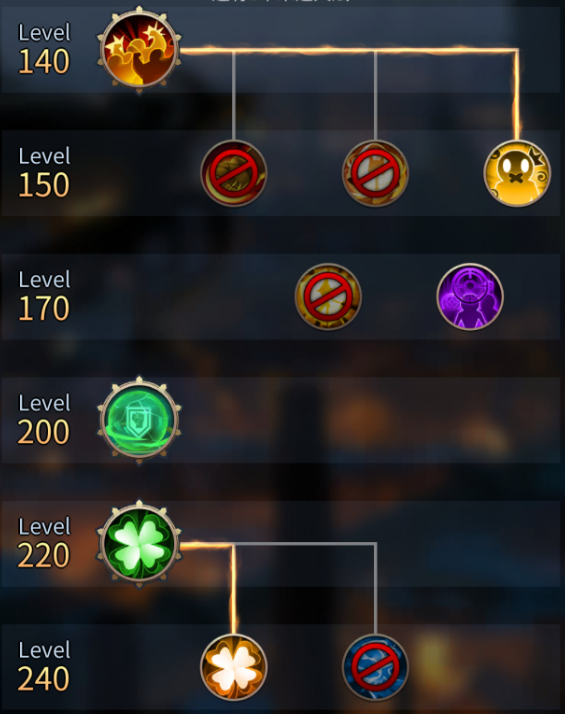Click the glowing horizontal connector from Level 140 skill

tap(350, 50)
